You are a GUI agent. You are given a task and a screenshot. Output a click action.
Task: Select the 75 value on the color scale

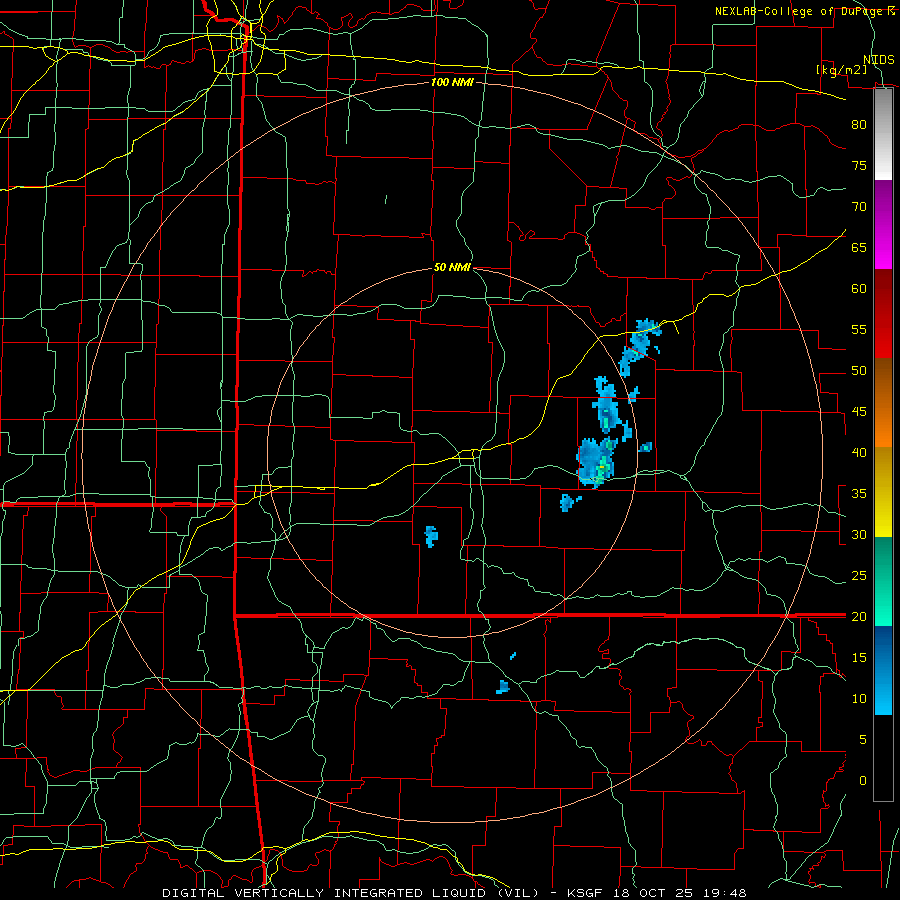[859, 165]
